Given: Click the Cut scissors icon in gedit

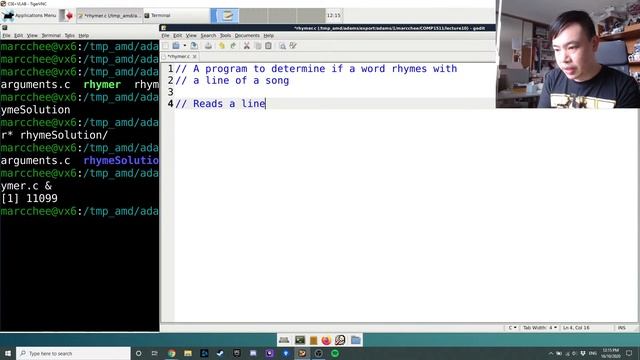Looking at the screenshot, I should point(247,46).
